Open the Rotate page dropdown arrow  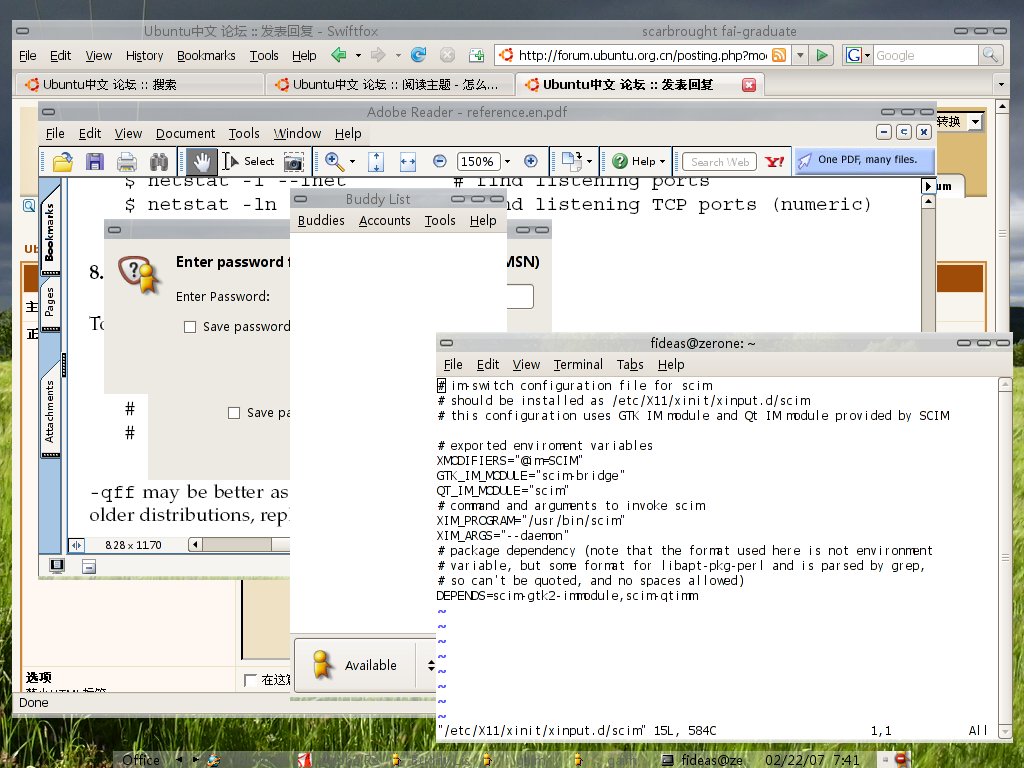pos(589,161)
